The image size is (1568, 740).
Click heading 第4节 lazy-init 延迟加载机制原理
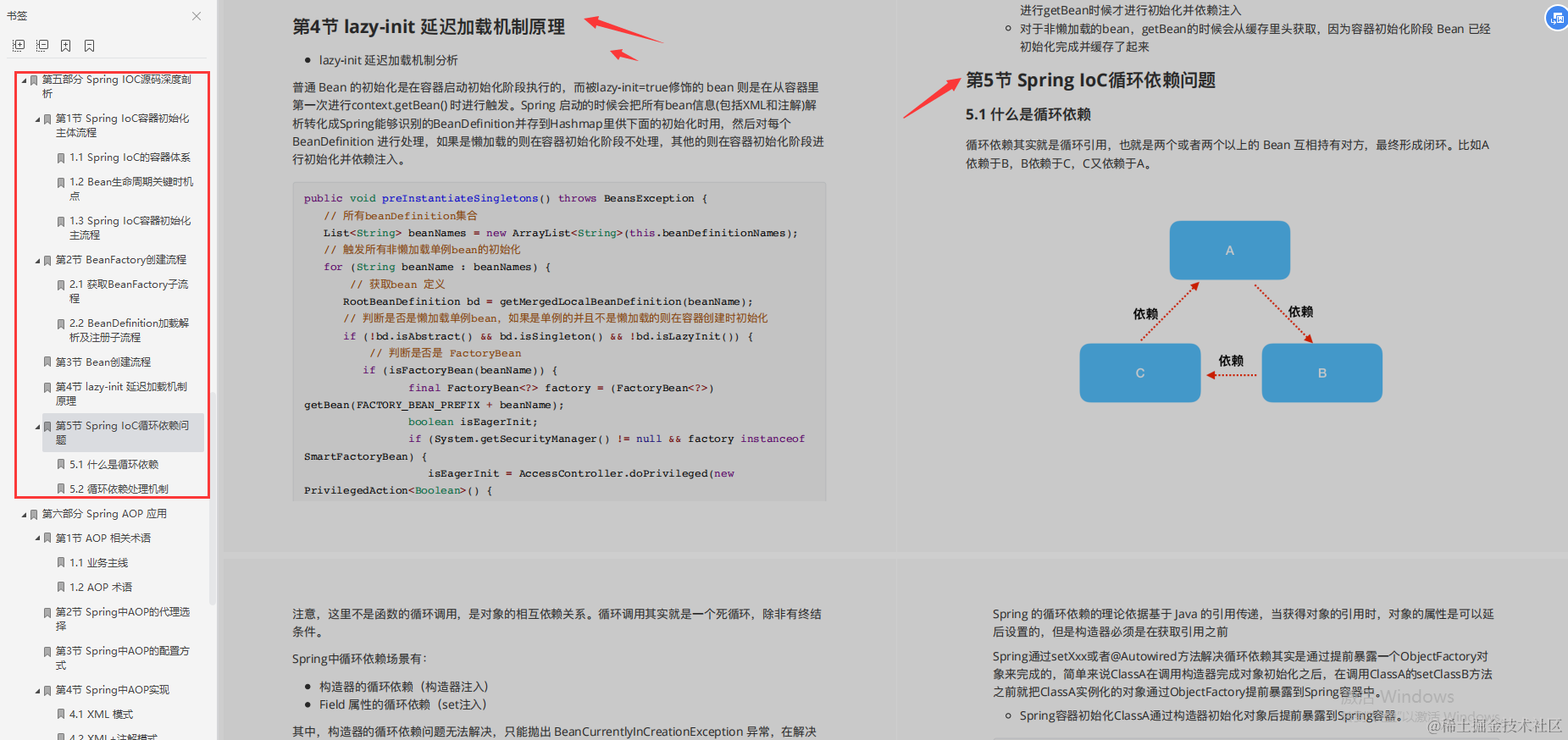point(429,27)
